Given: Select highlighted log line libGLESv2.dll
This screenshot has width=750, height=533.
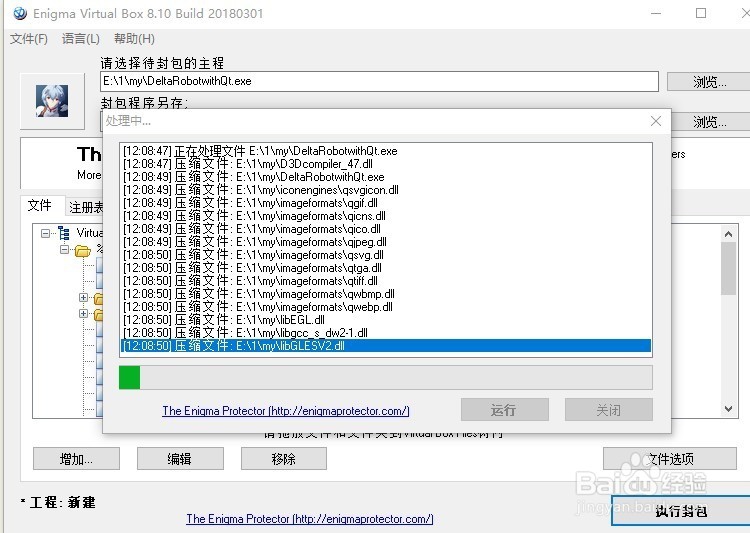Looking at the screenshot, I should (x=386, y=345).
